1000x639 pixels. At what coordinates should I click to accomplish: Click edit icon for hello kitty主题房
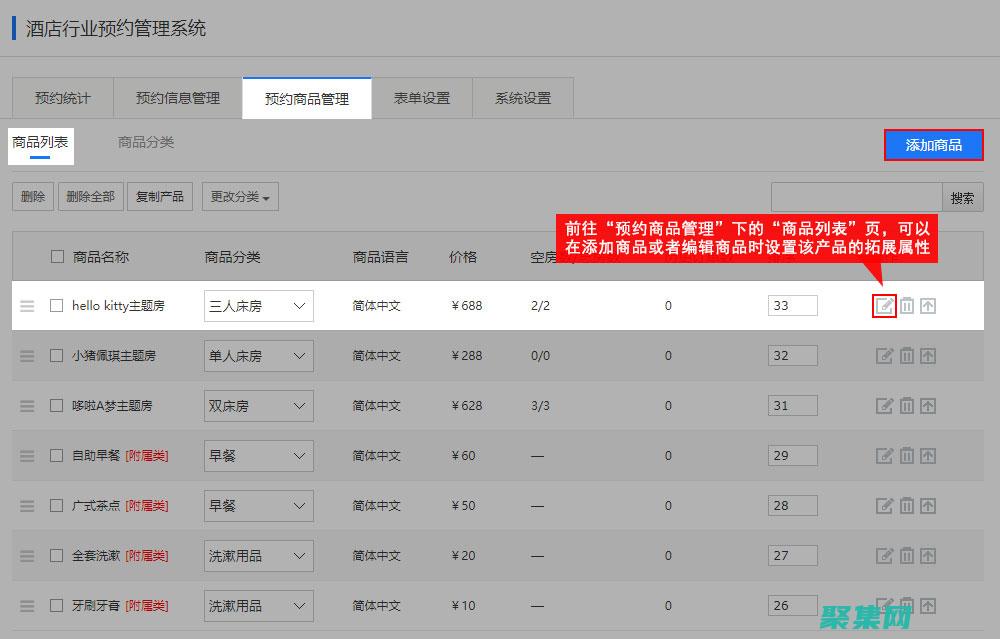coord(884,306)
